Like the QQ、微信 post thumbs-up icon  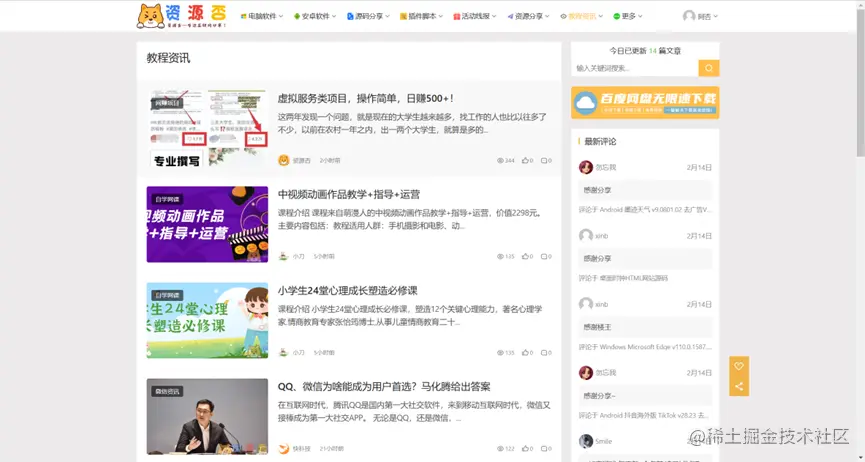tap(525, 449)
